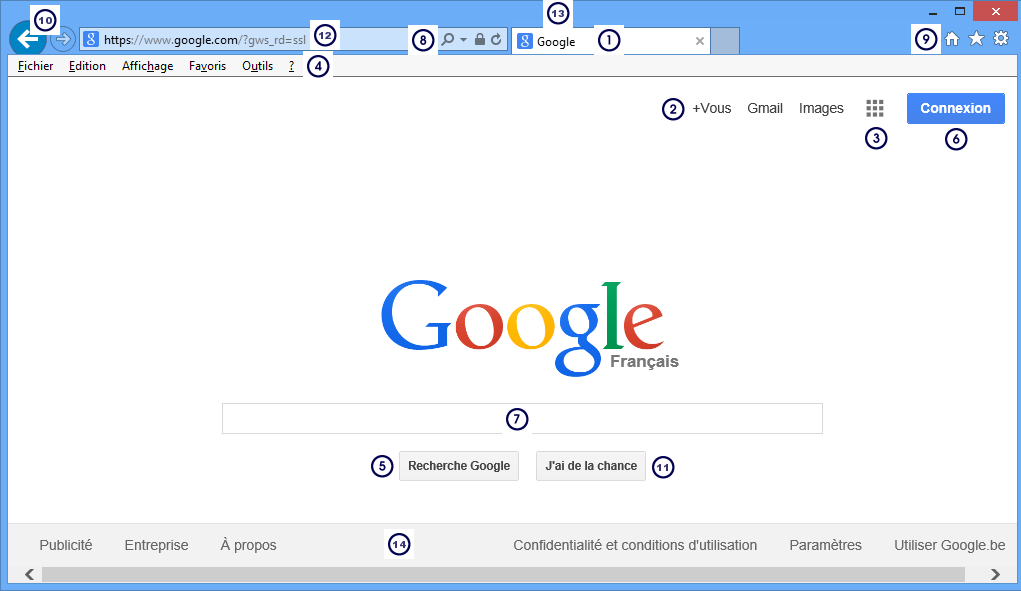Focus the Google search input box
Image resolution: width=1021 pixels, height=591 pixels.
(x=522, y=419)
